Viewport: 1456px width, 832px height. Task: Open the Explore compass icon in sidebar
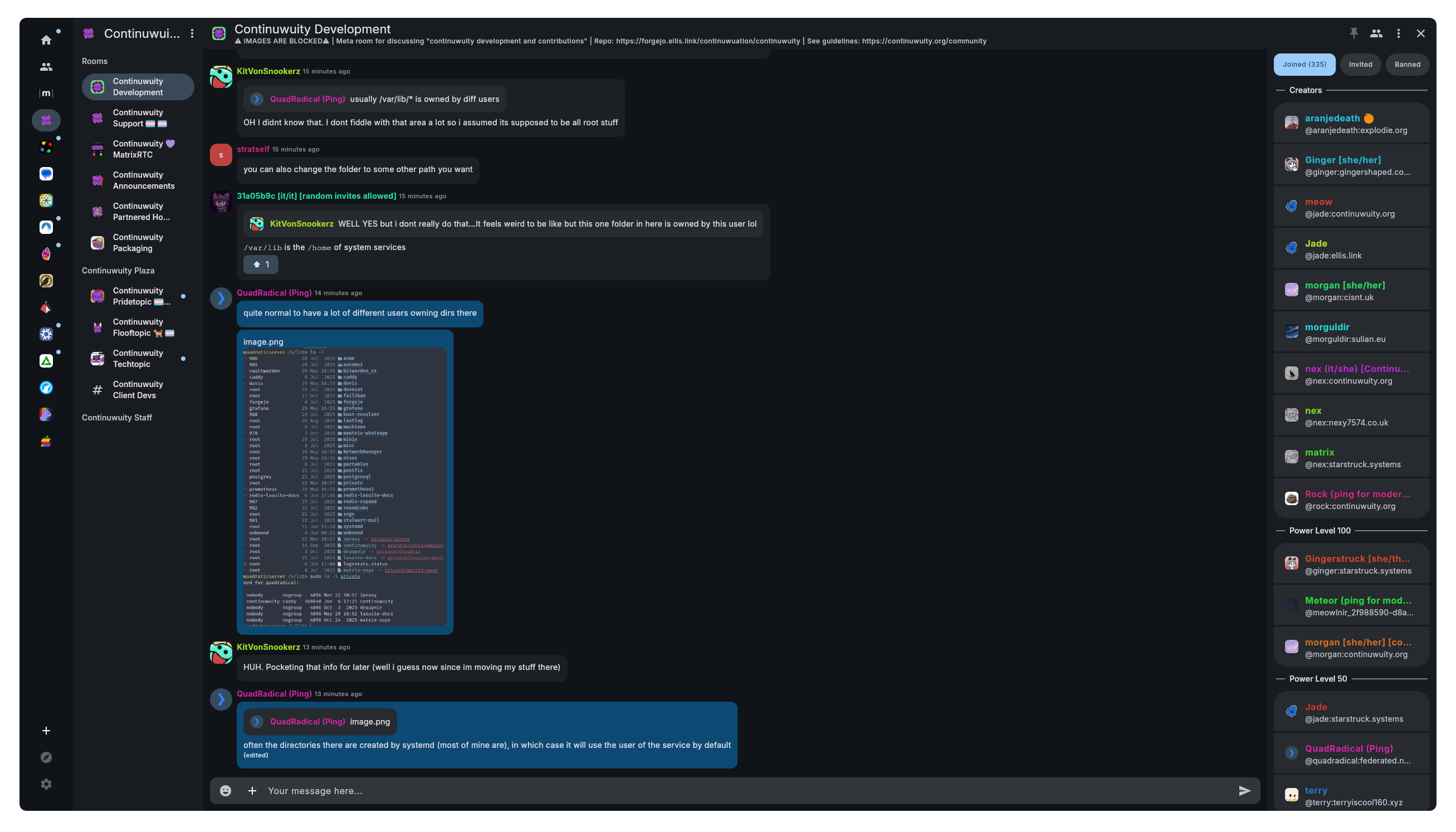pos(46,757)
